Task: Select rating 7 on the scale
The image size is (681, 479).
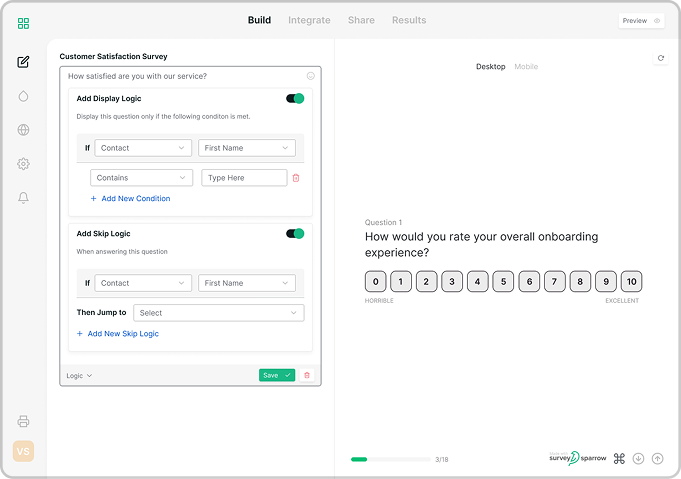Action: pyautogui.click(x=554, y=282)
